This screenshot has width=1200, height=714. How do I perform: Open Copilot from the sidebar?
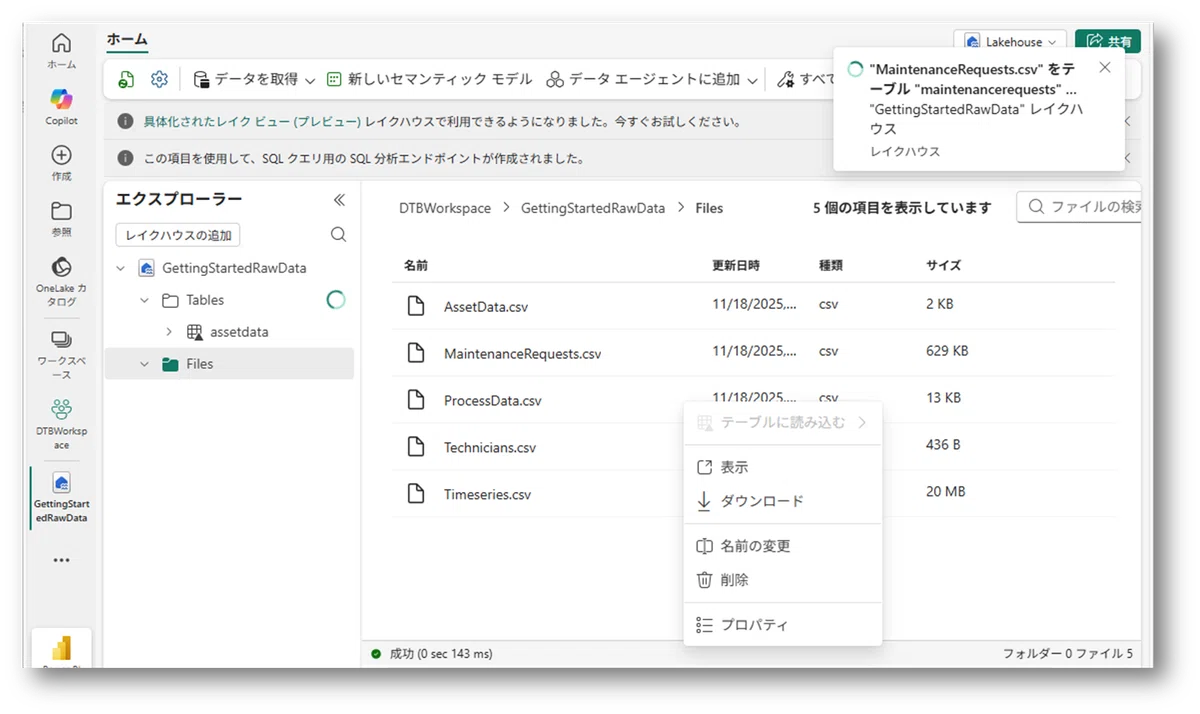point(61,99)
